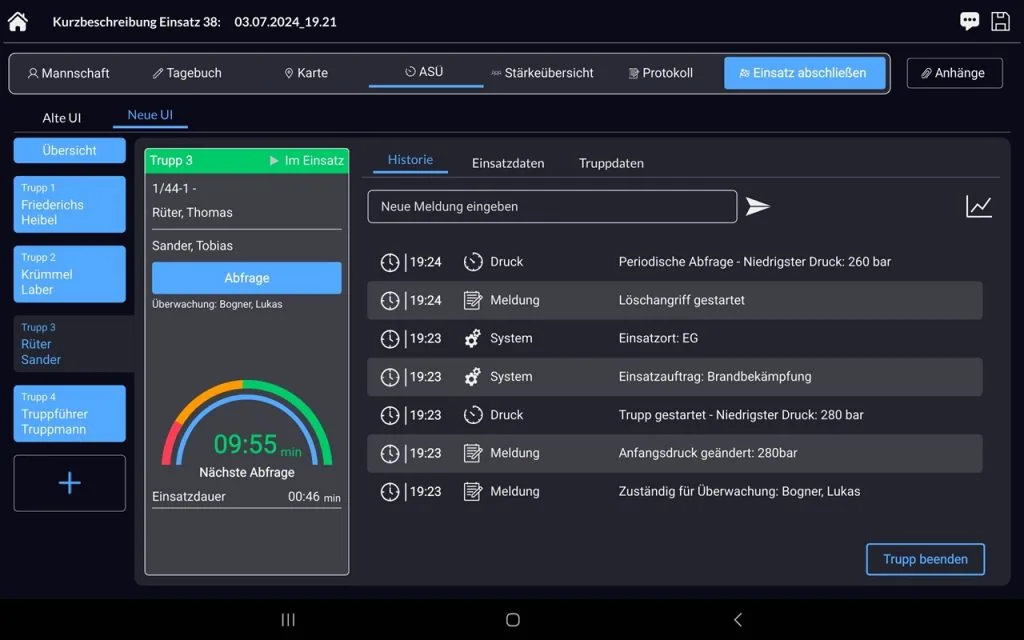The height and width of the screenshot is (640, 1024).
Task: Open the Anhänge attachments button
Action: (x=954, y=73)
